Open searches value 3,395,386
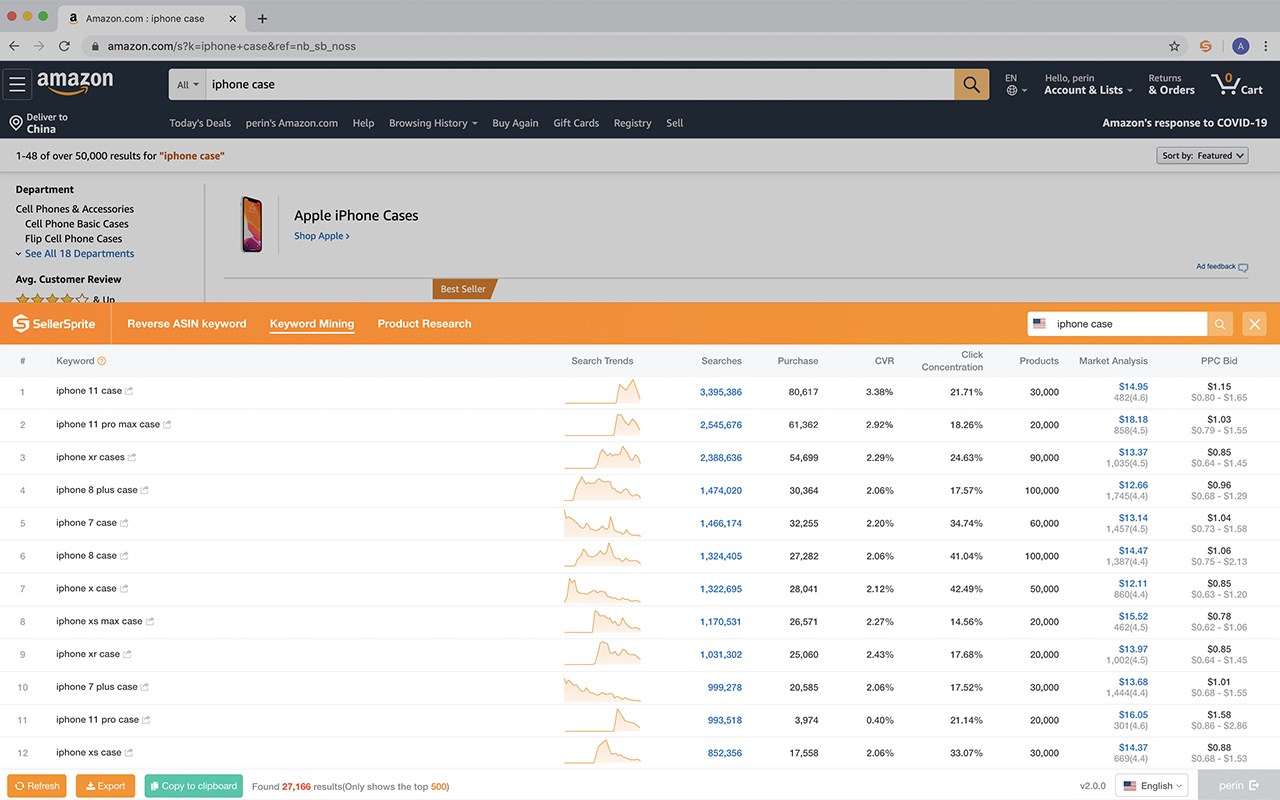Screen dimensions: 1280x800 coord(721,392)
